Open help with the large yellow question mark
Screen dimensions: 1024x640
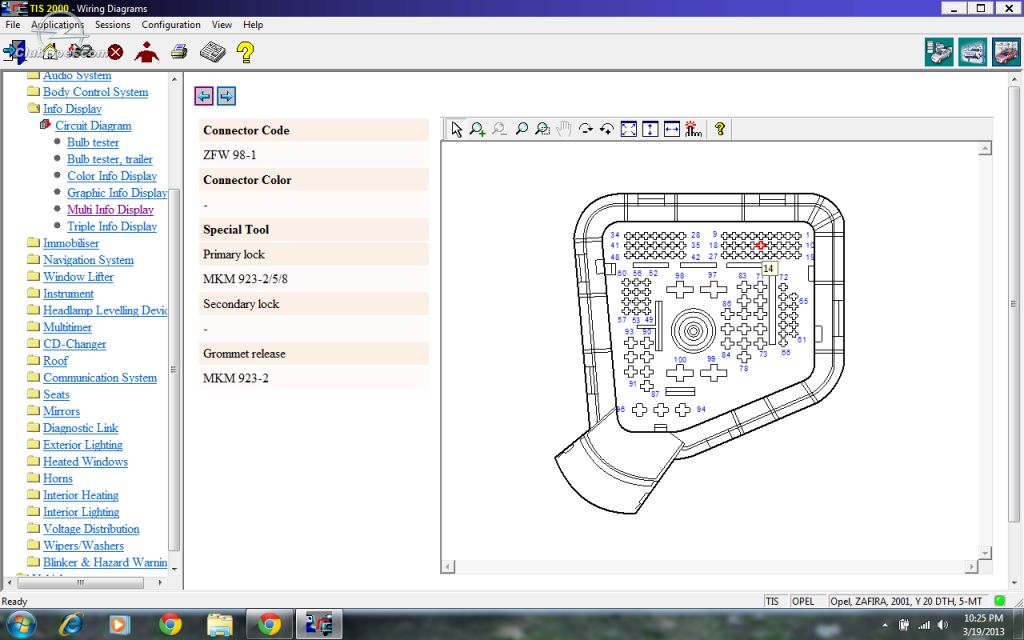click(246, 52)
